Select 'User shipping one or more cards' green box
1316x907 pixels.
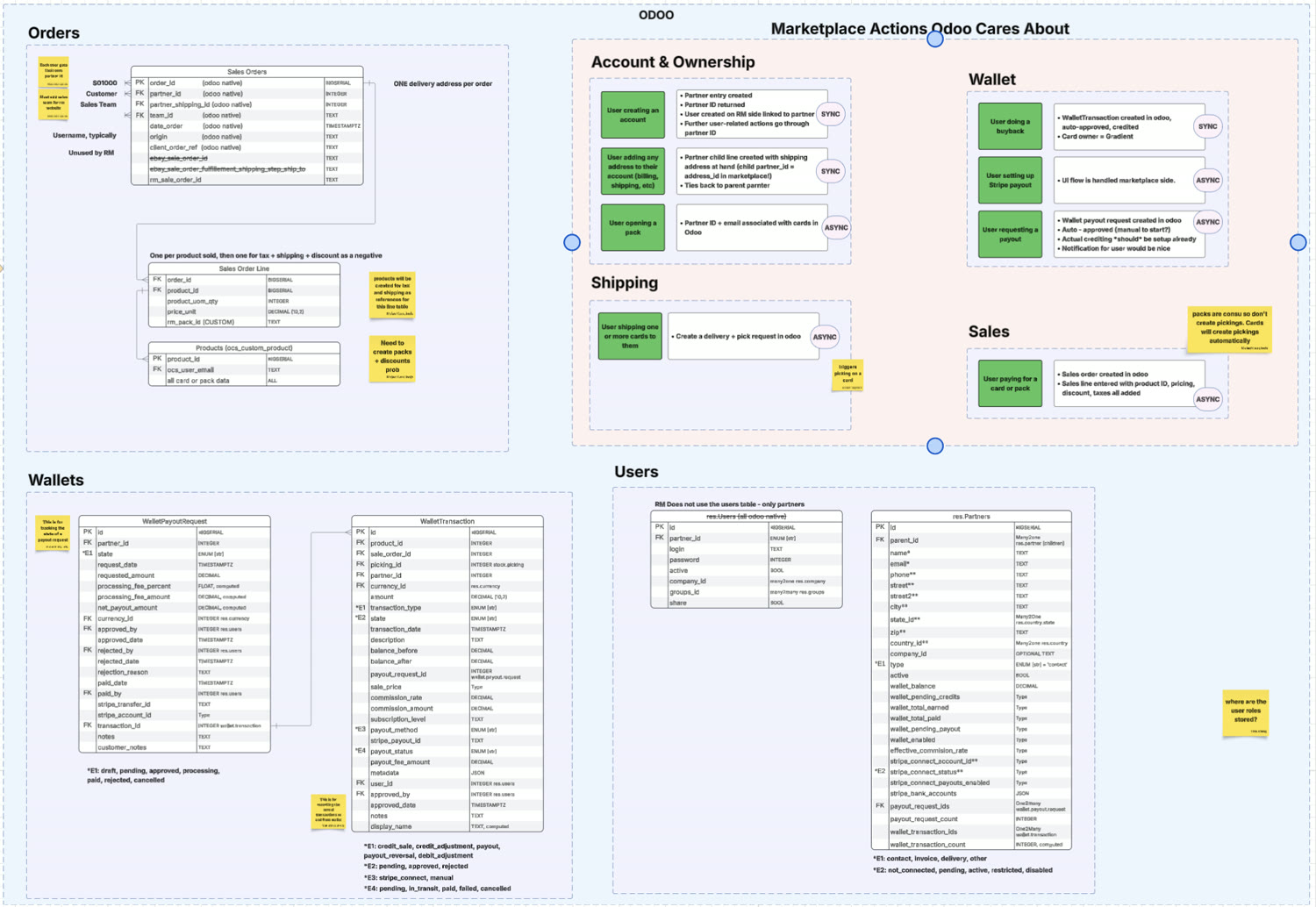coord(630,336)
